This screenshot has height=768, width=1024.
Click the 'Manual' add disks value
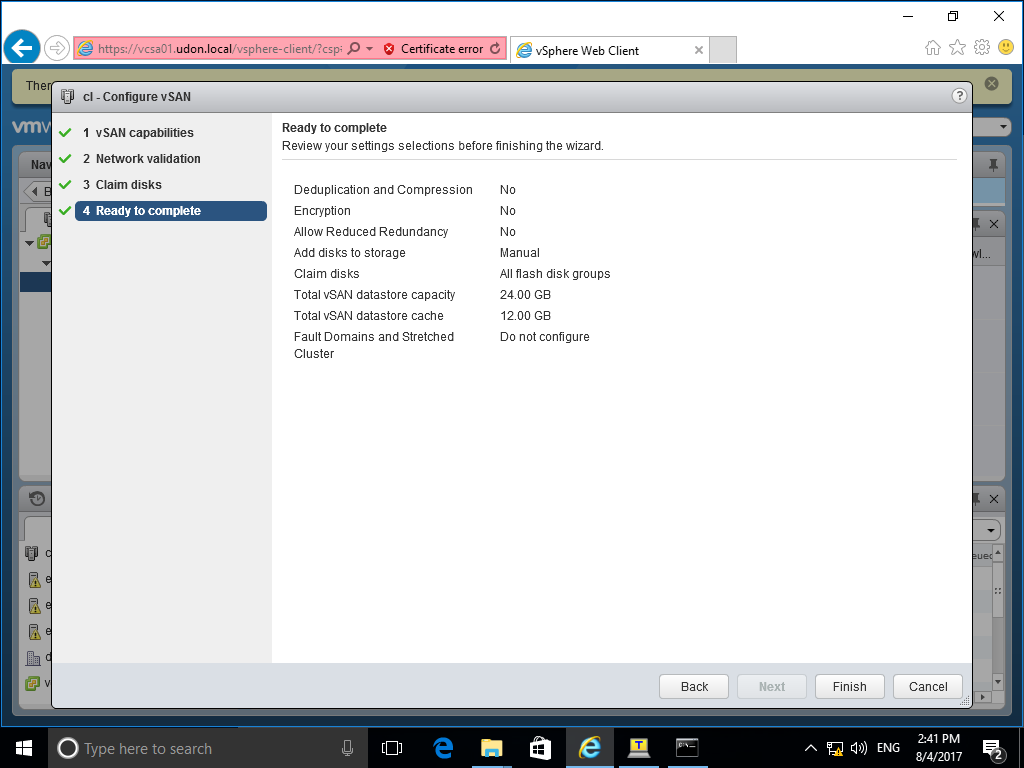tap(519, 253)
